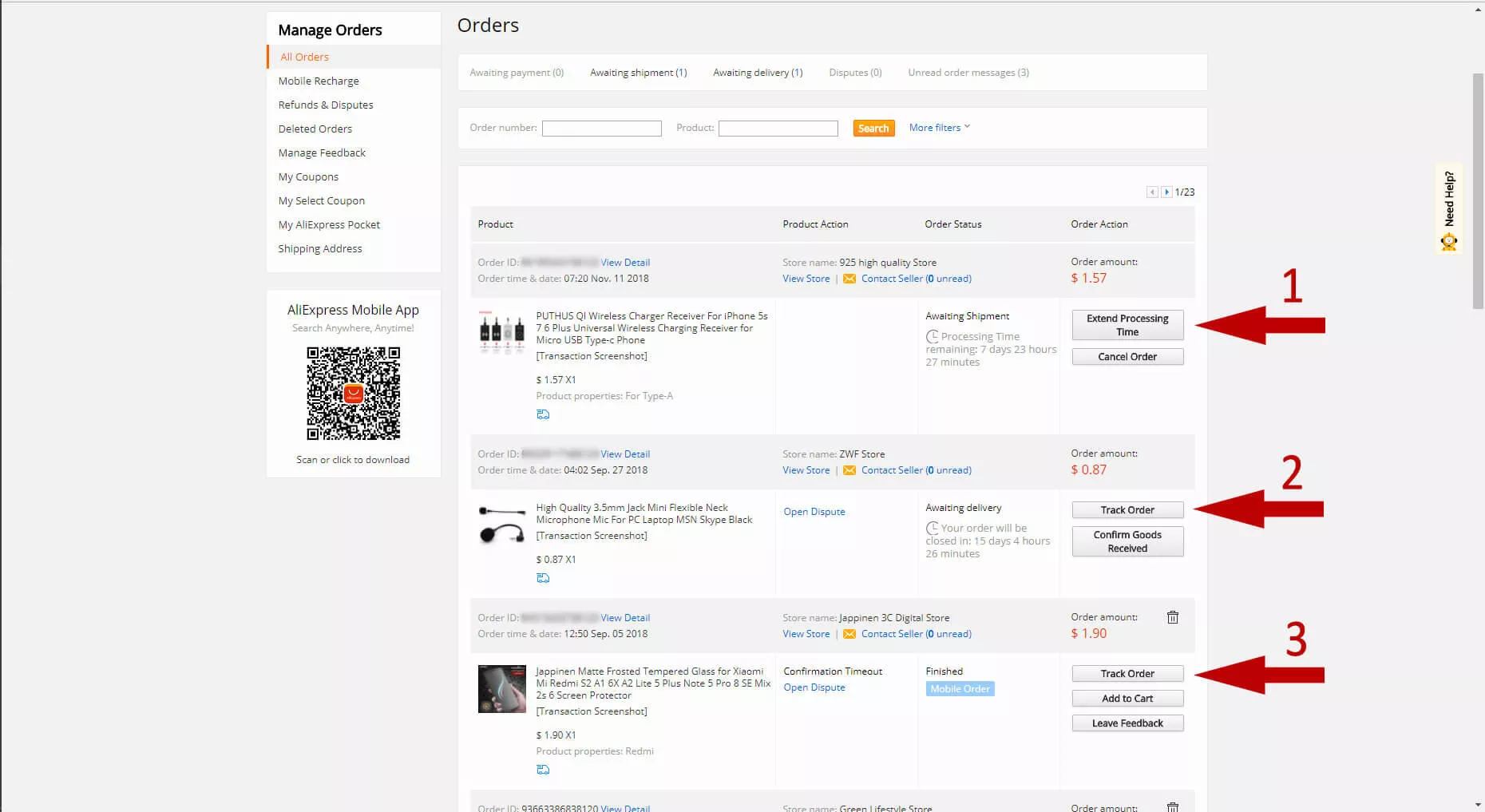Select Awaiting payment (0) tab
Screen dimensions: 1485x812
tap(517, 73)
